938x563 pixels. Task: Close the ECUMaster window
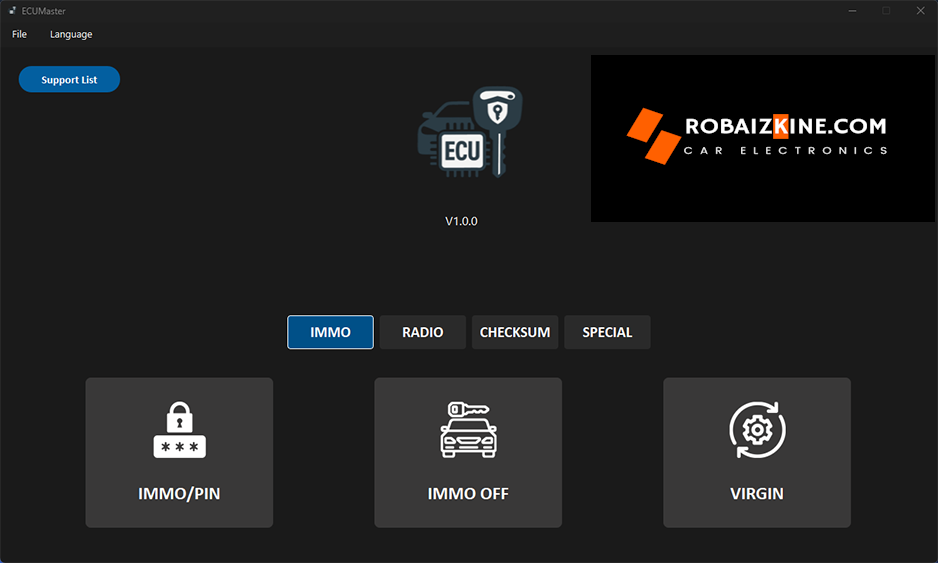(919, 10)
